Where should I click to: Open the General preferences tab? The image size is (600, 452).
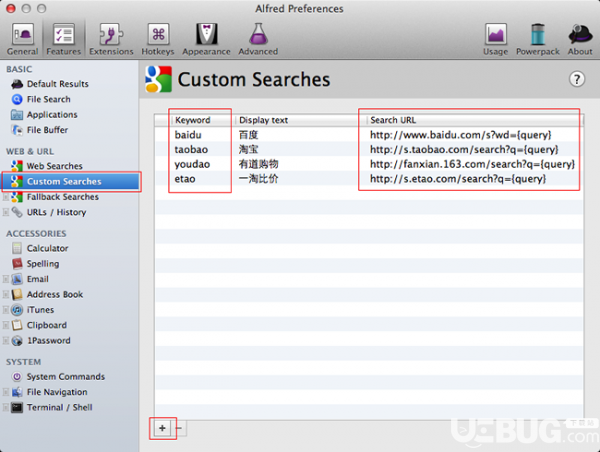[x=23, y=39]
